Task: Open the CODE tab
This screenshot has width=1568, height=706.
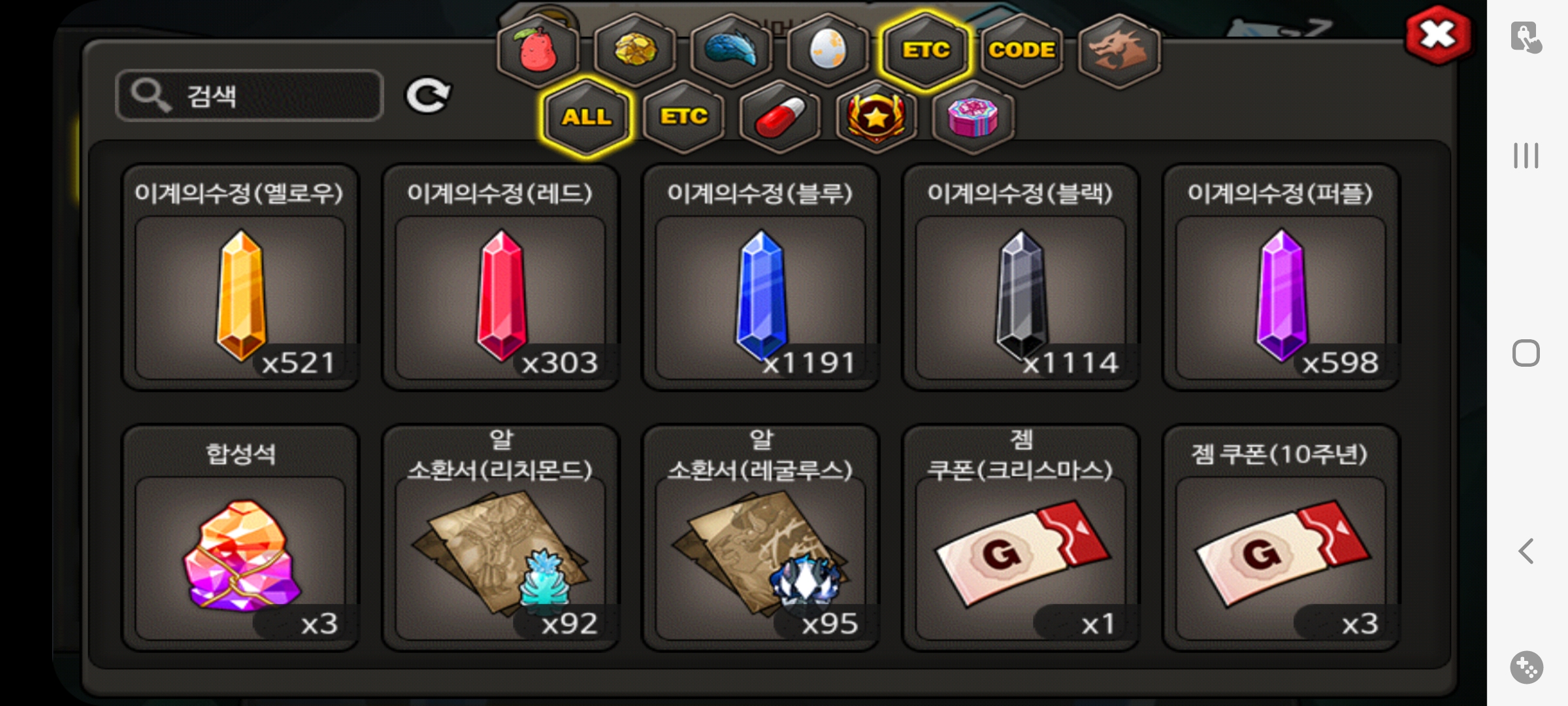Action: 1022,50
